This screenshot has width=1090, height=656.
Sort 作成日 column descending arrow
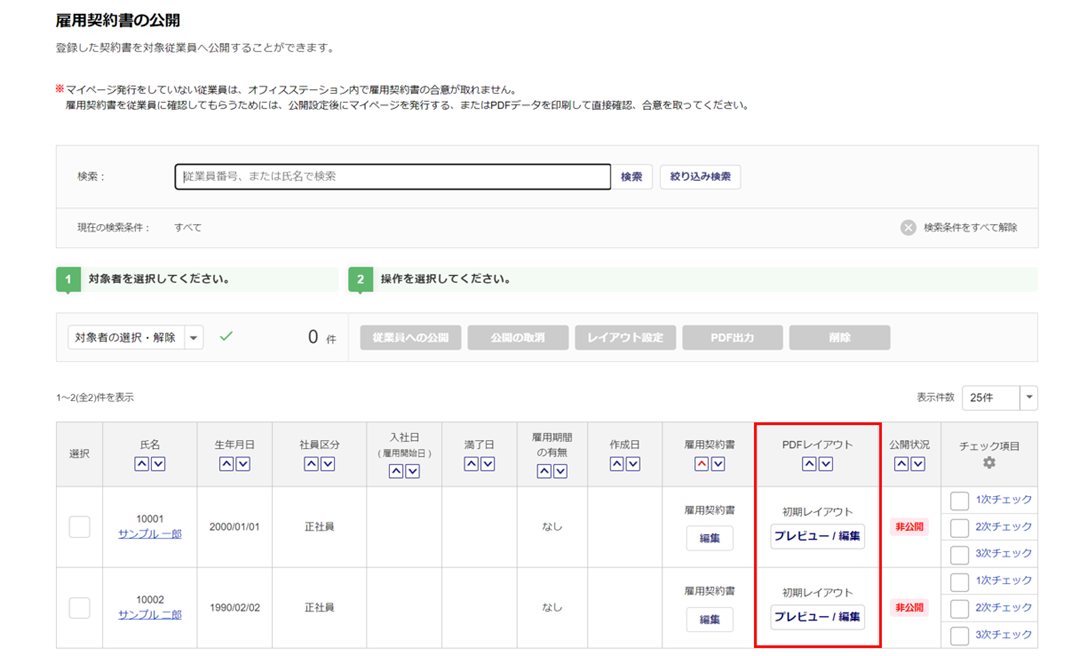[x=632, y=464]
